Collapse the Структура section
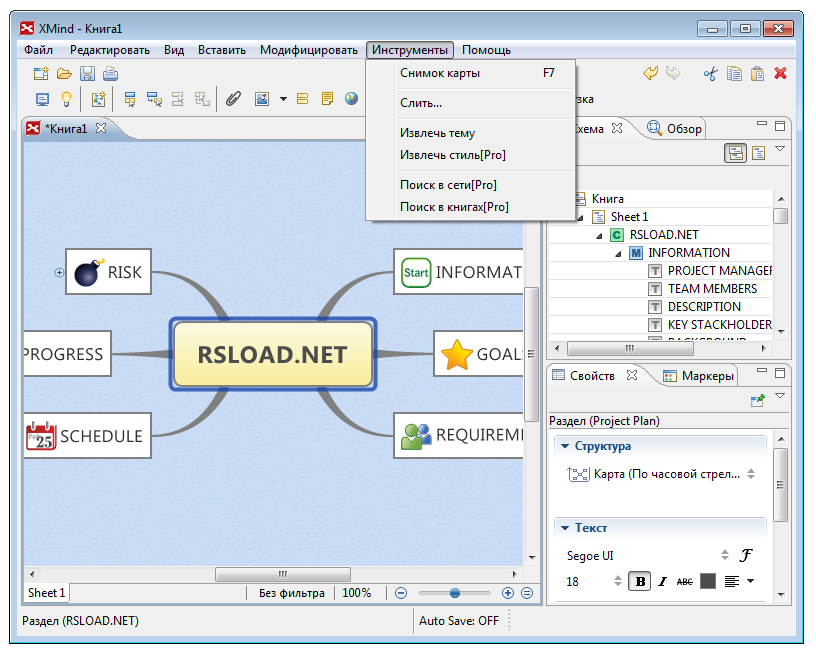 pos(565,446)
